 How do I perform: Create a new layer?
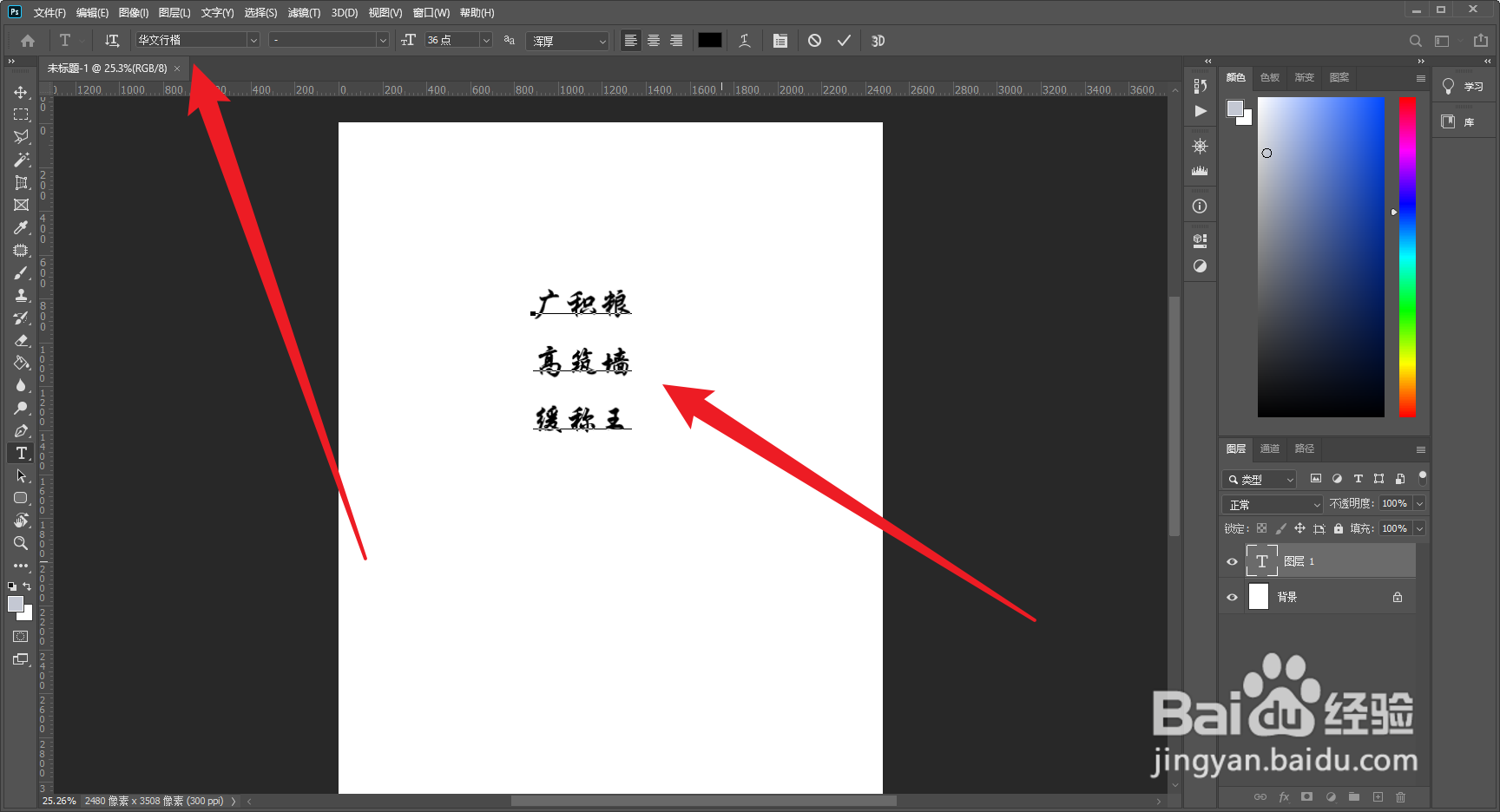1378,796
